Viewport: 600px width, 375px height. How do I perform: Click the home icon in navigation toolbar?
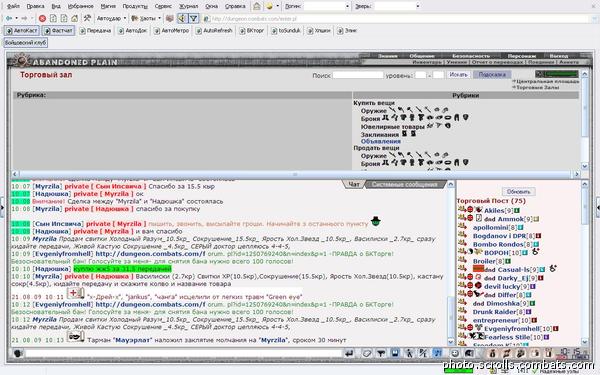(75, 18)
